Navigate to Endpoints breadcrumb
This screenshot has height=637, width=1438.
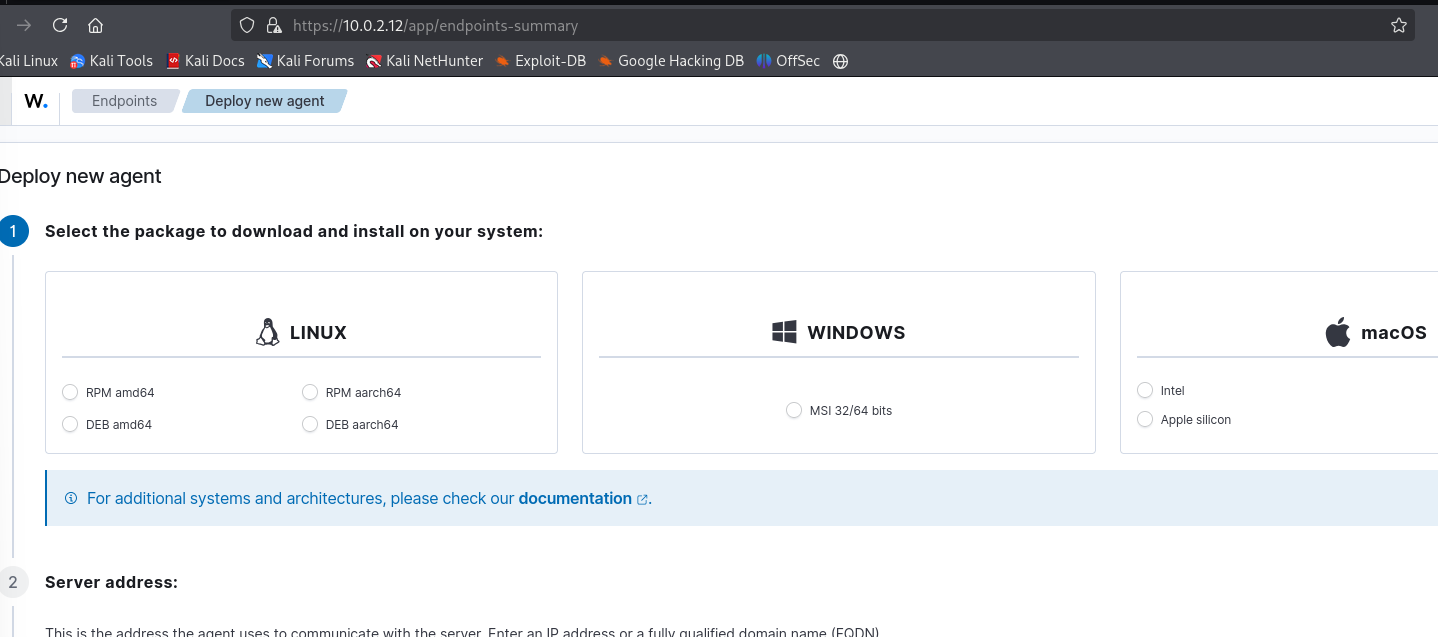pyautogui.click(x=124, y=101)
